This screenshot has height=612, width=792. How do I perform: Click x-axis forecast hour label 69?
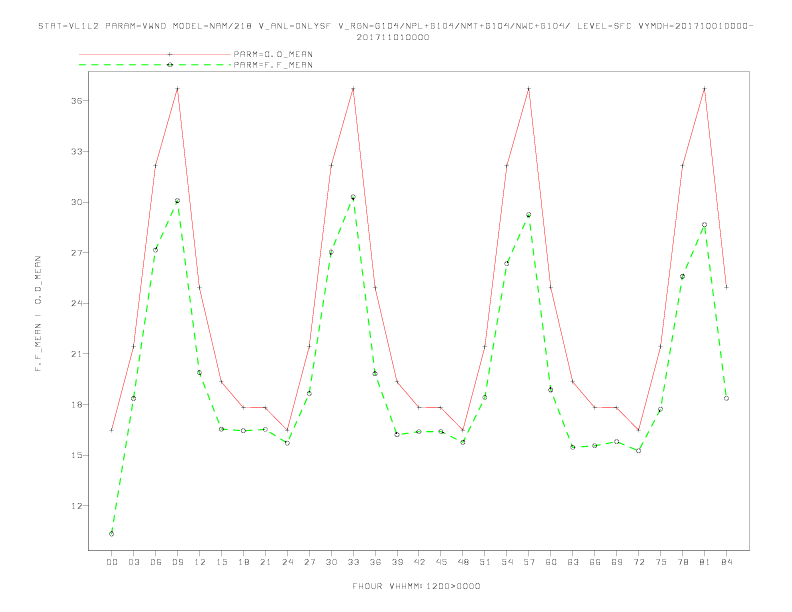[x=617, y=562]
